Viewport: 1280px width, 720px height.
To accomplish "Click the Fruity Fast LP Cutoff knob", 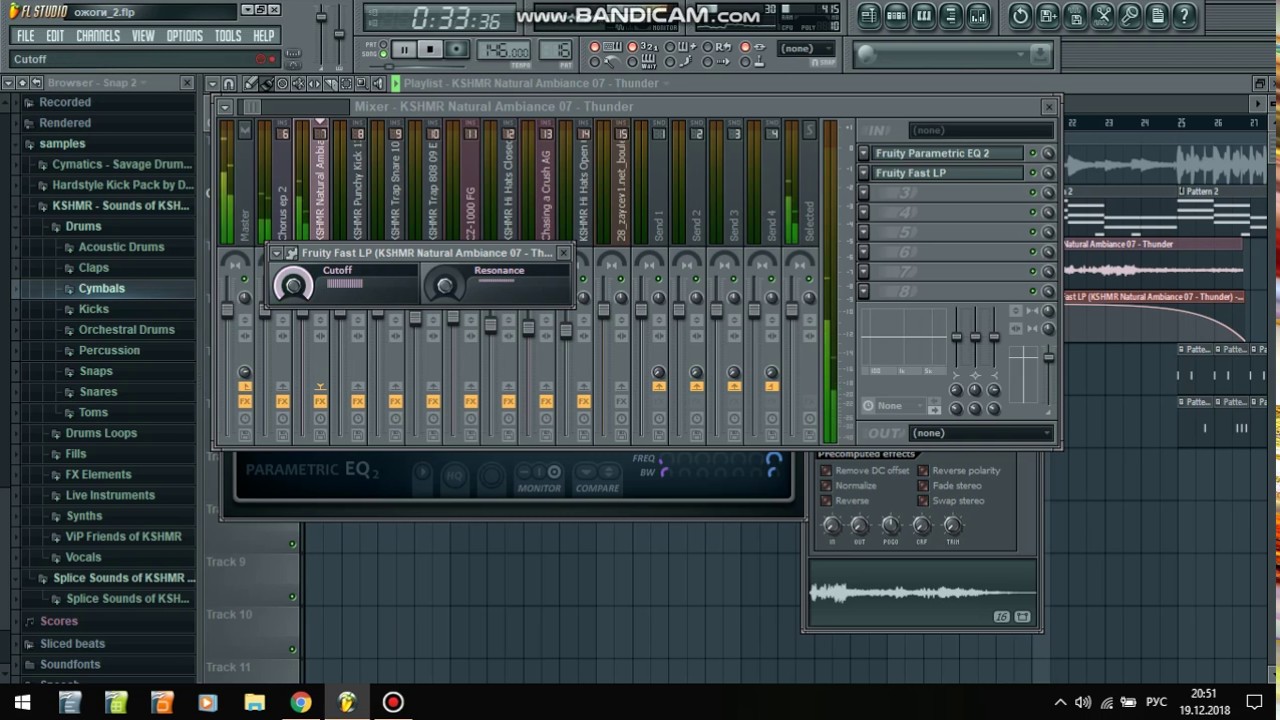I will coord(293,286).
